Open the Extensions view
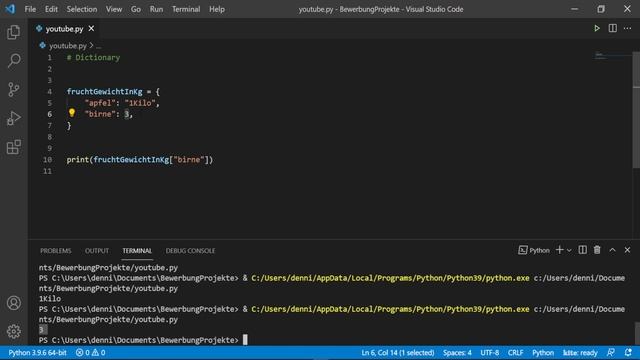 (x=13, y=147)
